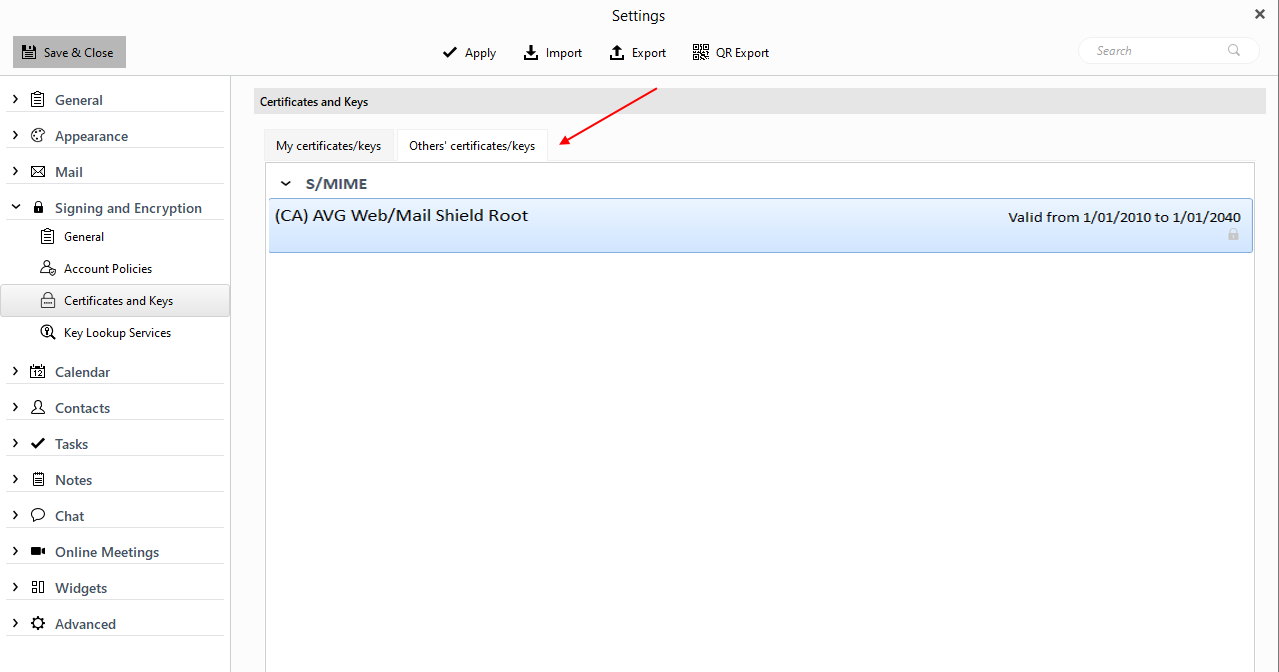Click the Contacts person icon

click(x=38, y=408)
